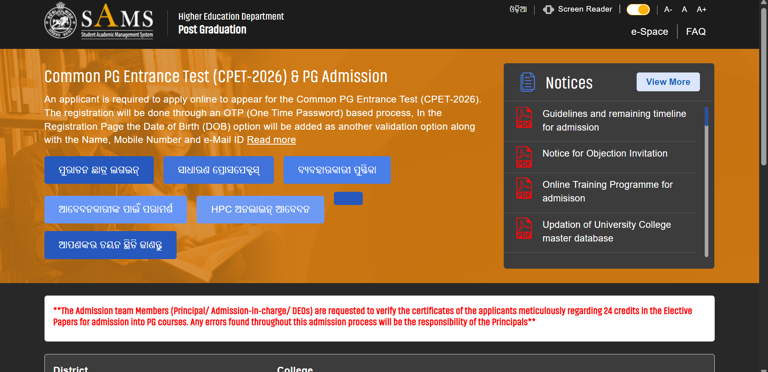Click the red Admission team notice text
Screen dimensions: 768x372
[x=372, y=317]
